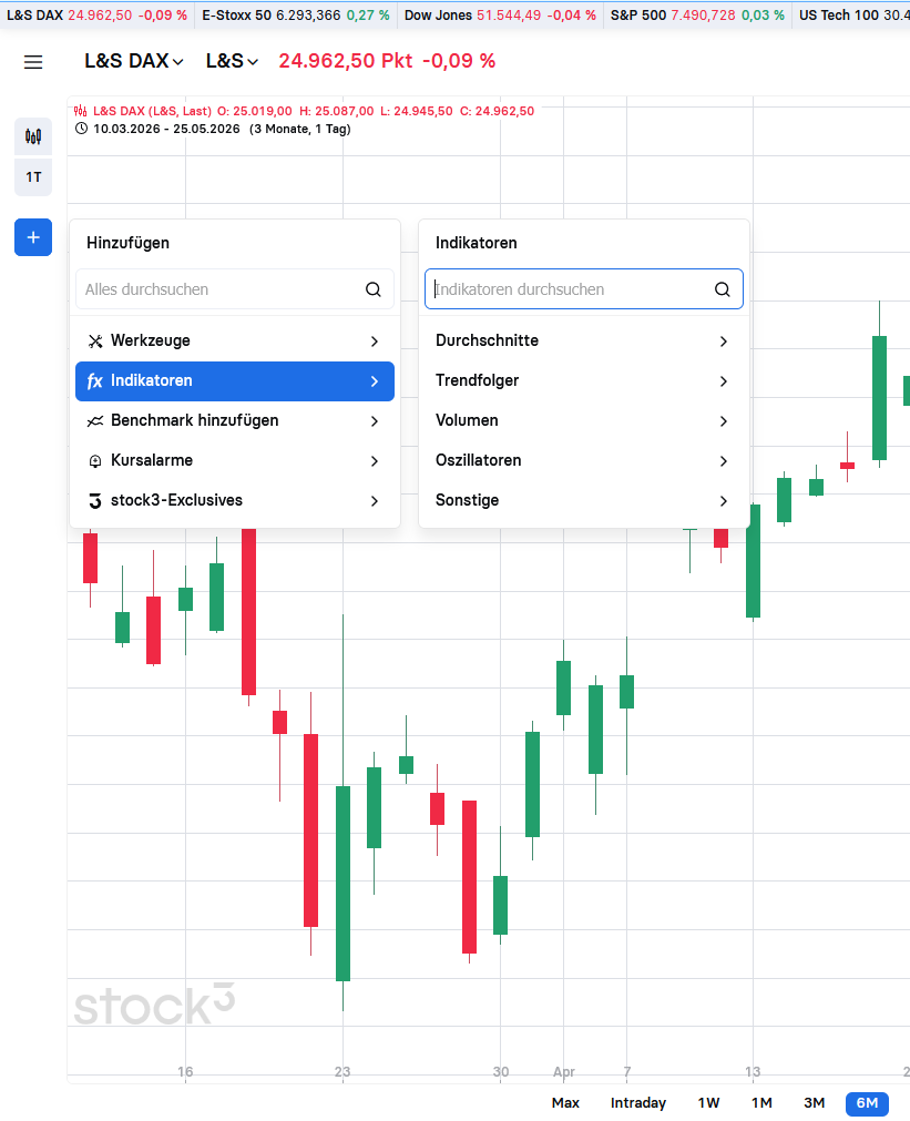Viewport: 910px width, 1121px height.
Task: Click the blue plus add button
Action: (x=33, y=237)
